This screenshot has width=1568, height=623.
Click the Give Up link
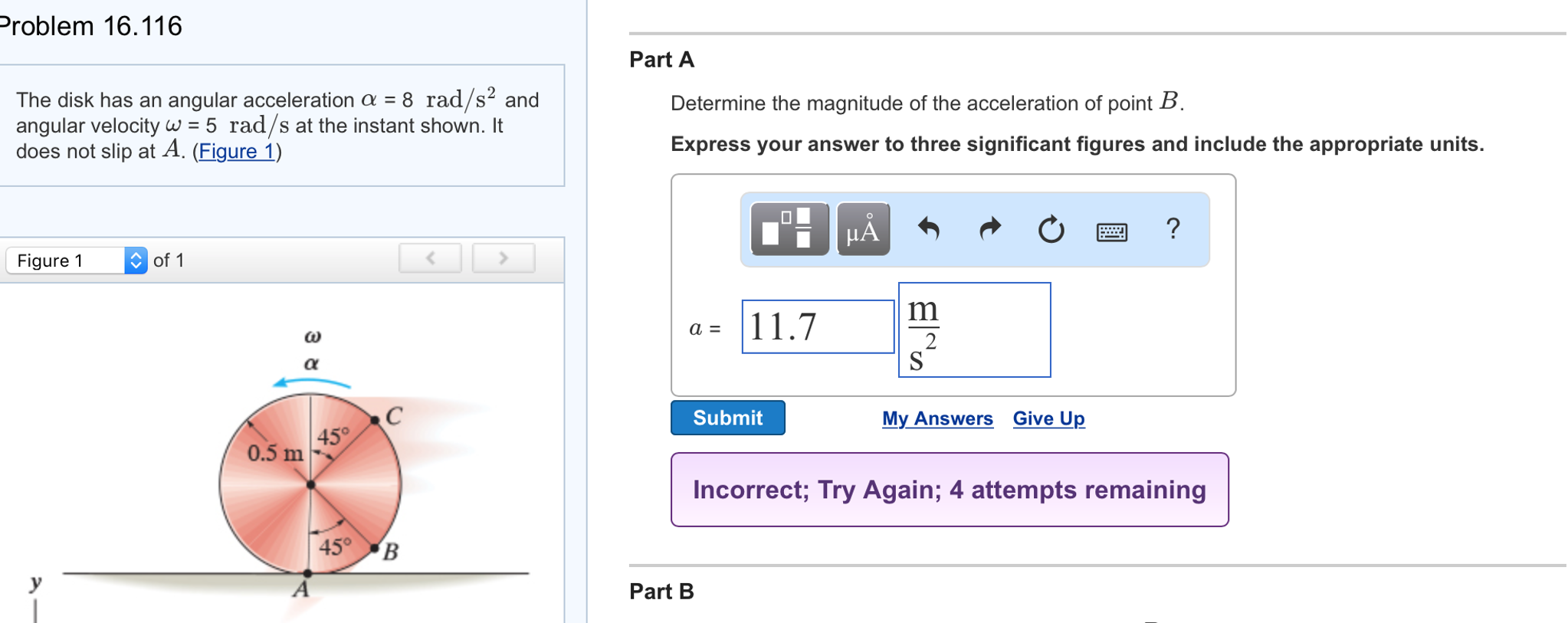click(1048, 418)
